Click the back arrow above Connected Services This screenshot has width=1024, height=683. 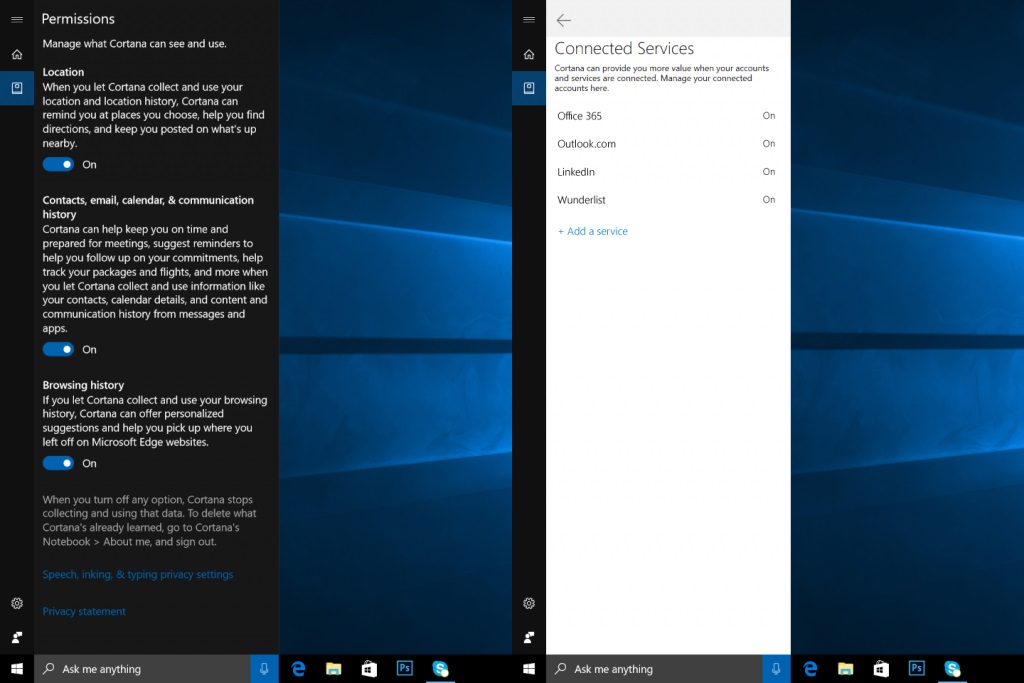(564, 20)
